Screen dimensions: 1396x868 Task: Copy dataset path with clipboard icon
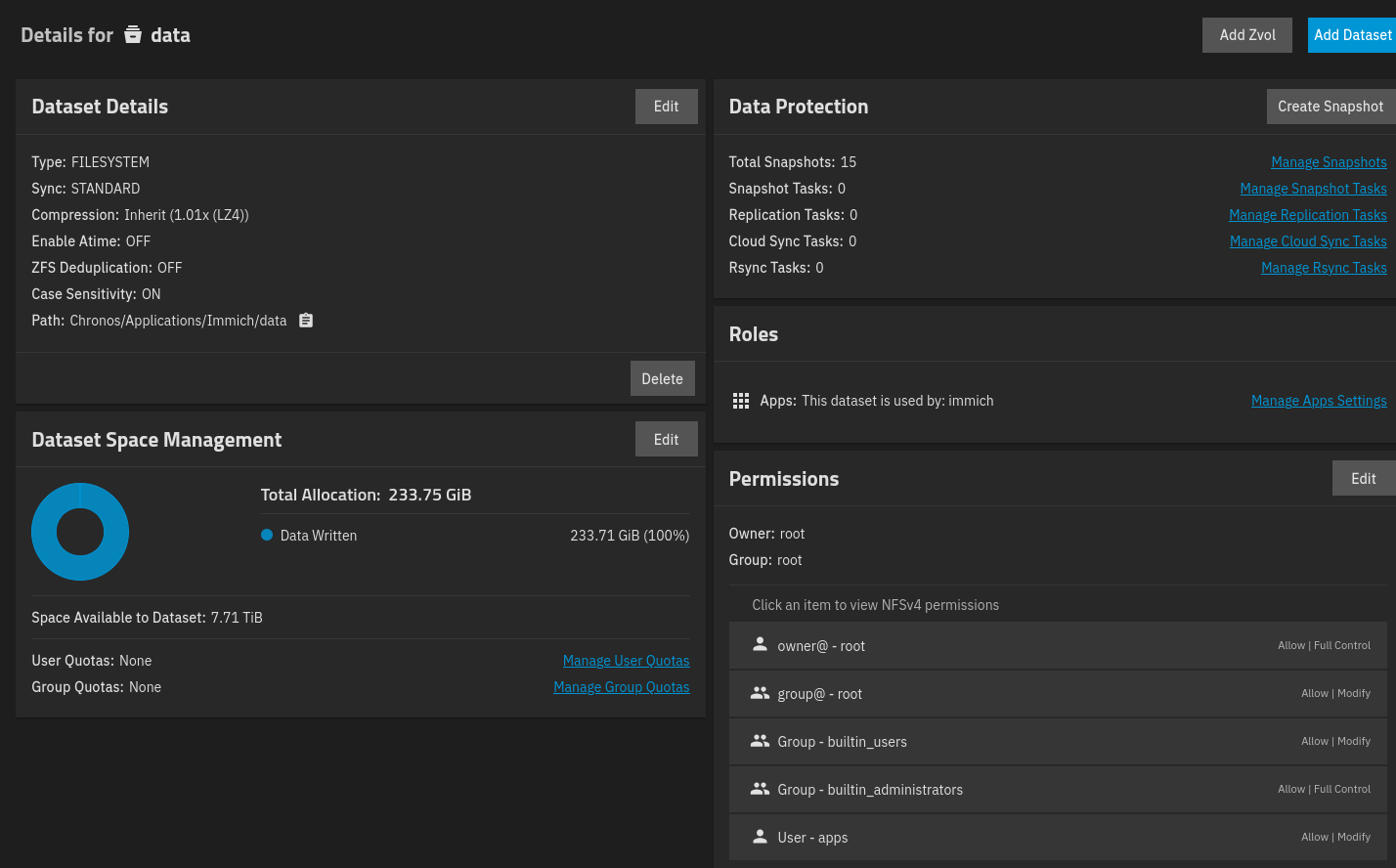tap(306, 321)
